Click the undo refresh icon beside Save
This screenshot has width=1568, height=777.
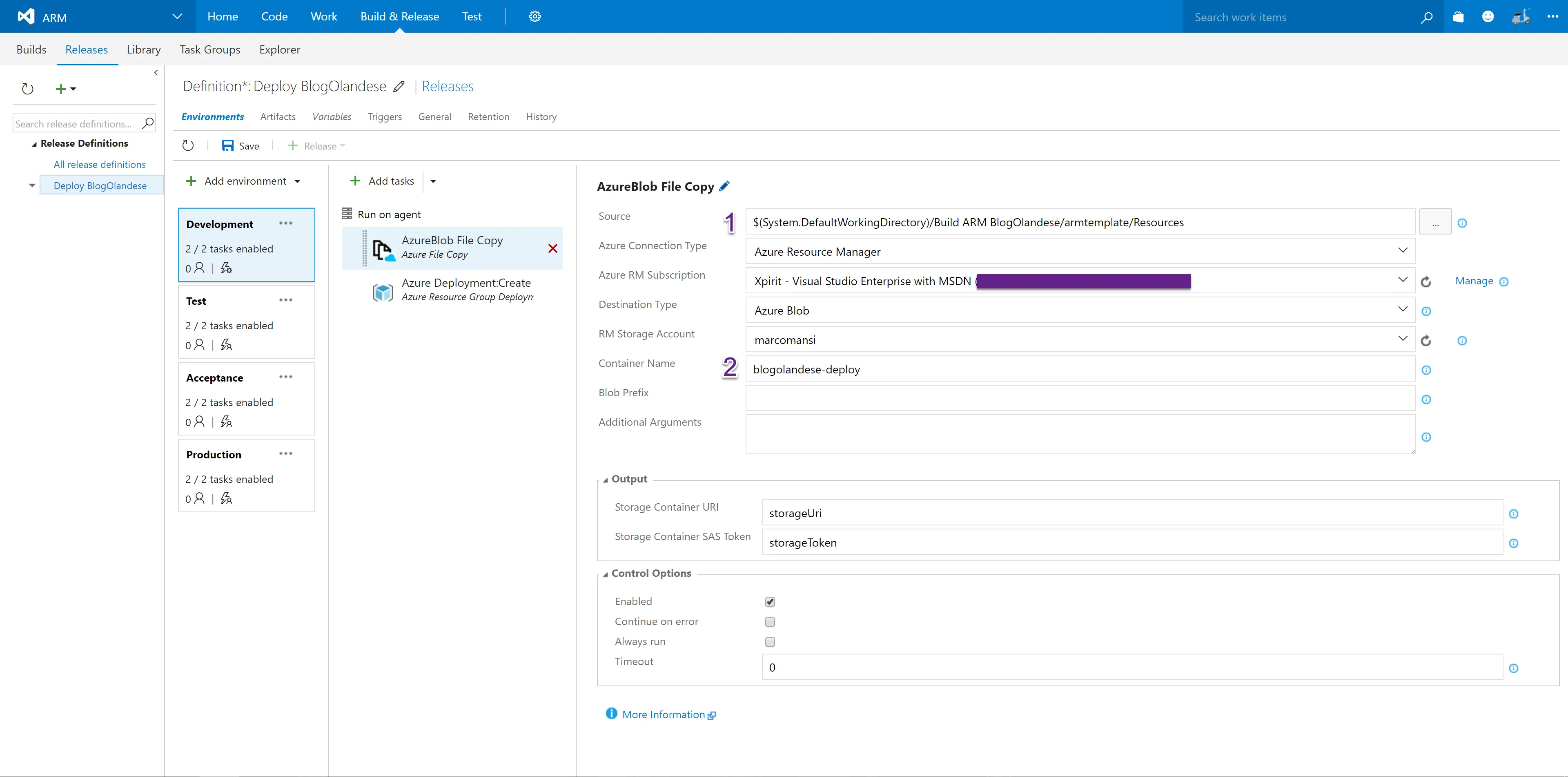click(x=188, y=145)
